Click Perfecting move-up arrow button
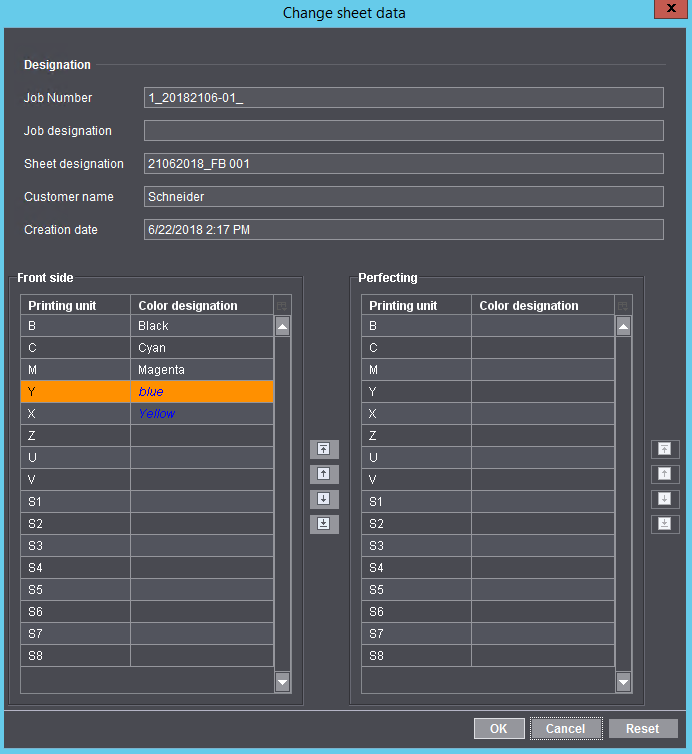This screenshot has height=754, width=692. (x=665, y=474)
